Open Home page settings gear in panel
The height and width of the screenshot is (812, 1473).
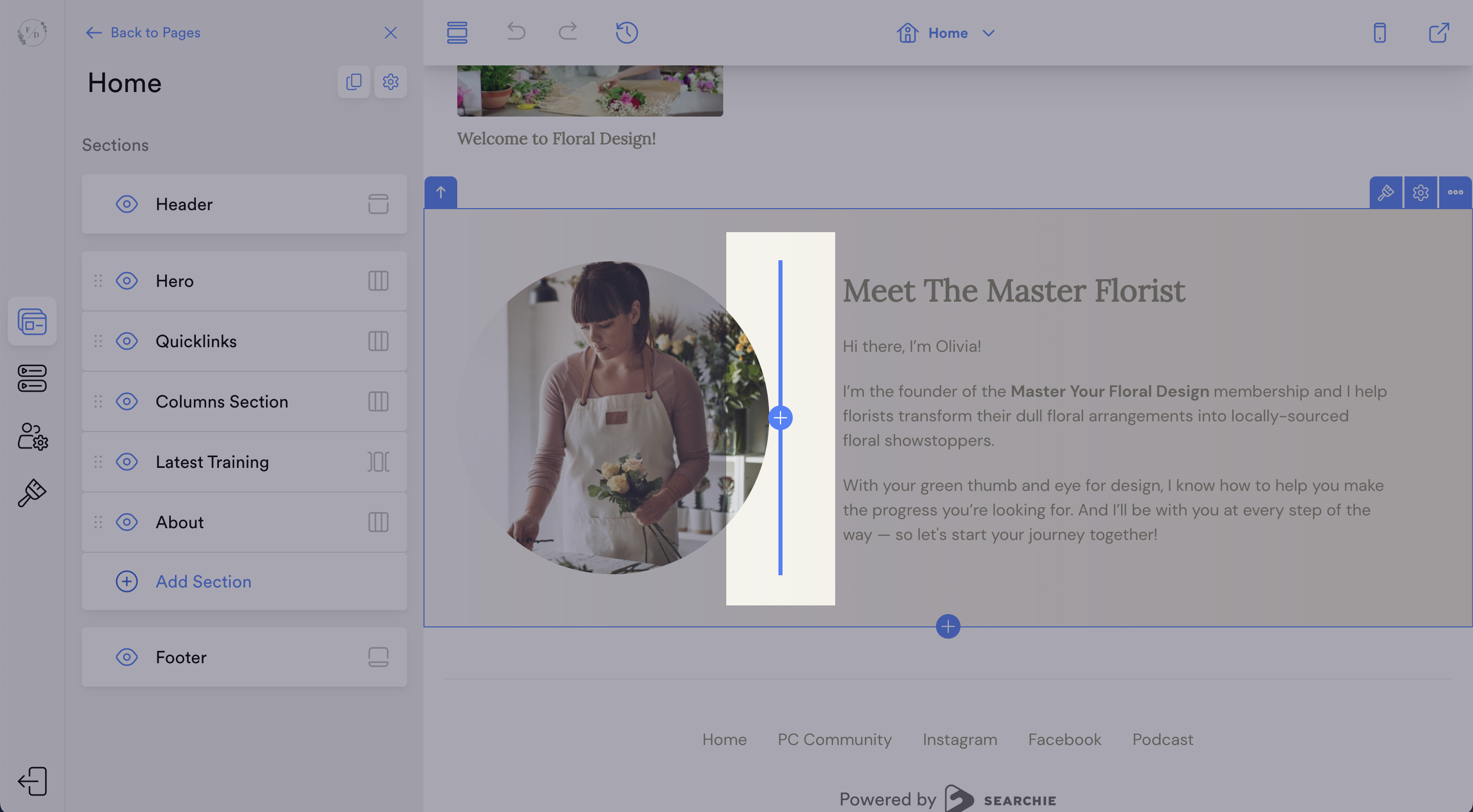click(391, 82)
